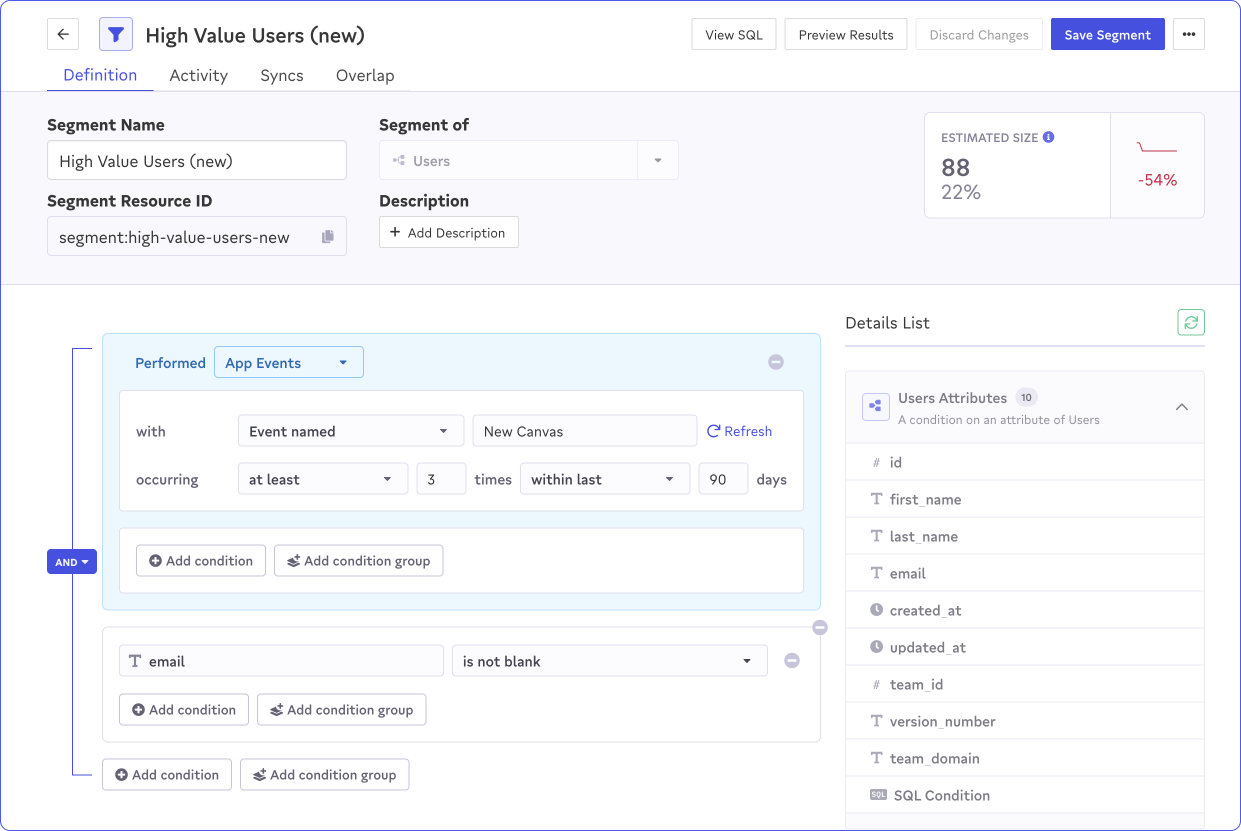
Task: Copy the Segment Resource ID
Action: (327, 237)
